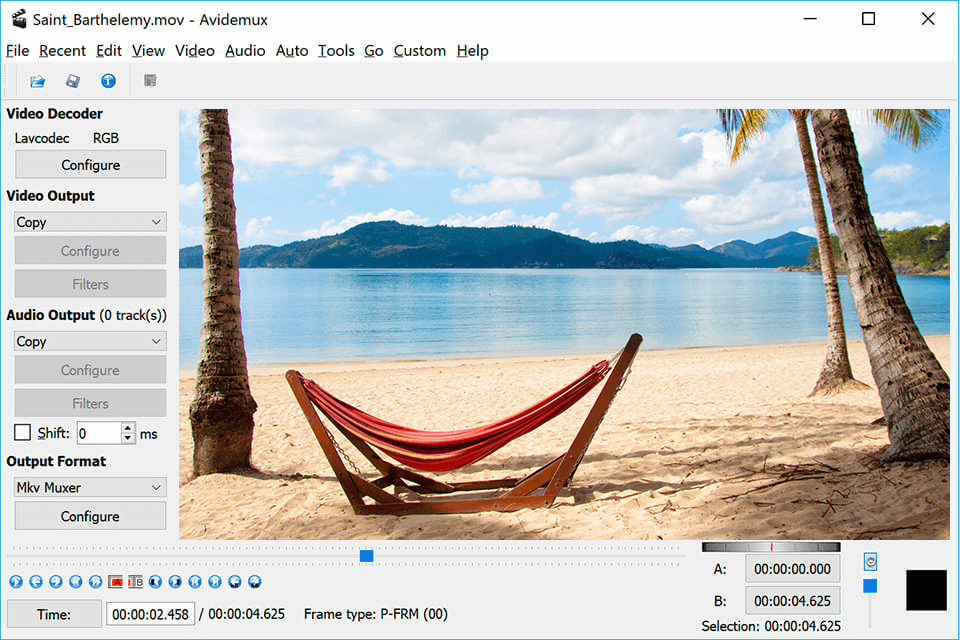The height and width of the screenshot is (640, 960).
Task: Click Configure under Video Decoder
Action: point(90,165)
